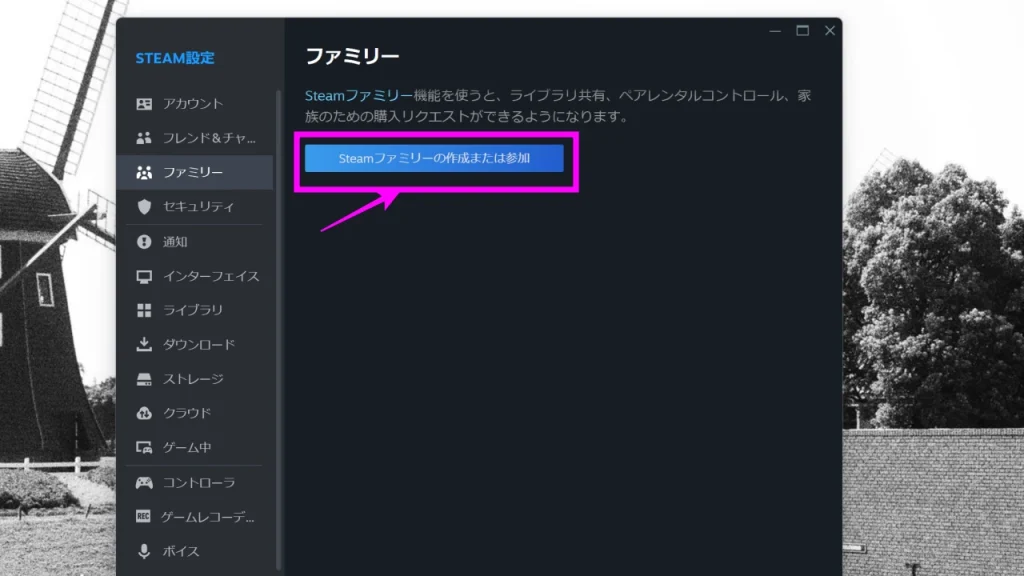The width and height of the screenshot is (1024, 576).
Task: Select the ファミリー settings label
Action: point(193,172)
